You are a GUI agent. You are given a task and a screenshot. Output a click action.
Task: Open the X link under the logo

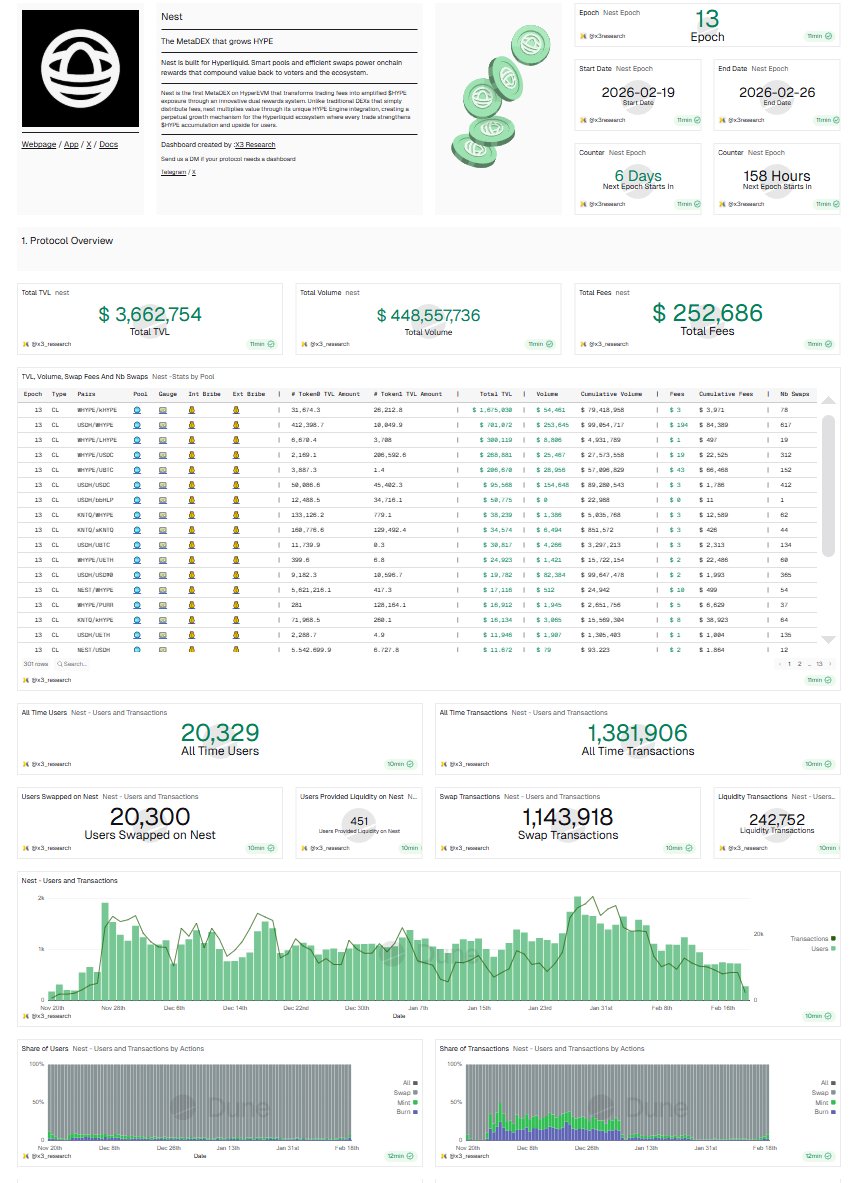coord(89,144)
